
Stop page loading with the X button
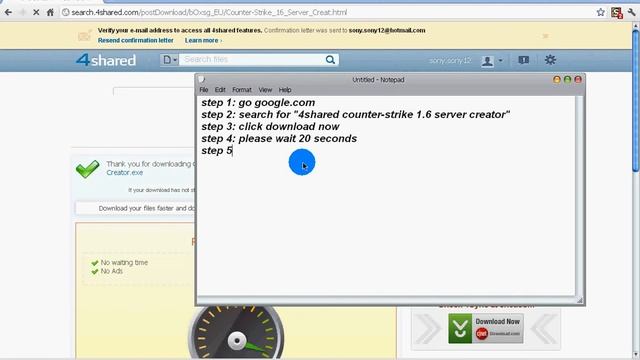tap(36, 12)
